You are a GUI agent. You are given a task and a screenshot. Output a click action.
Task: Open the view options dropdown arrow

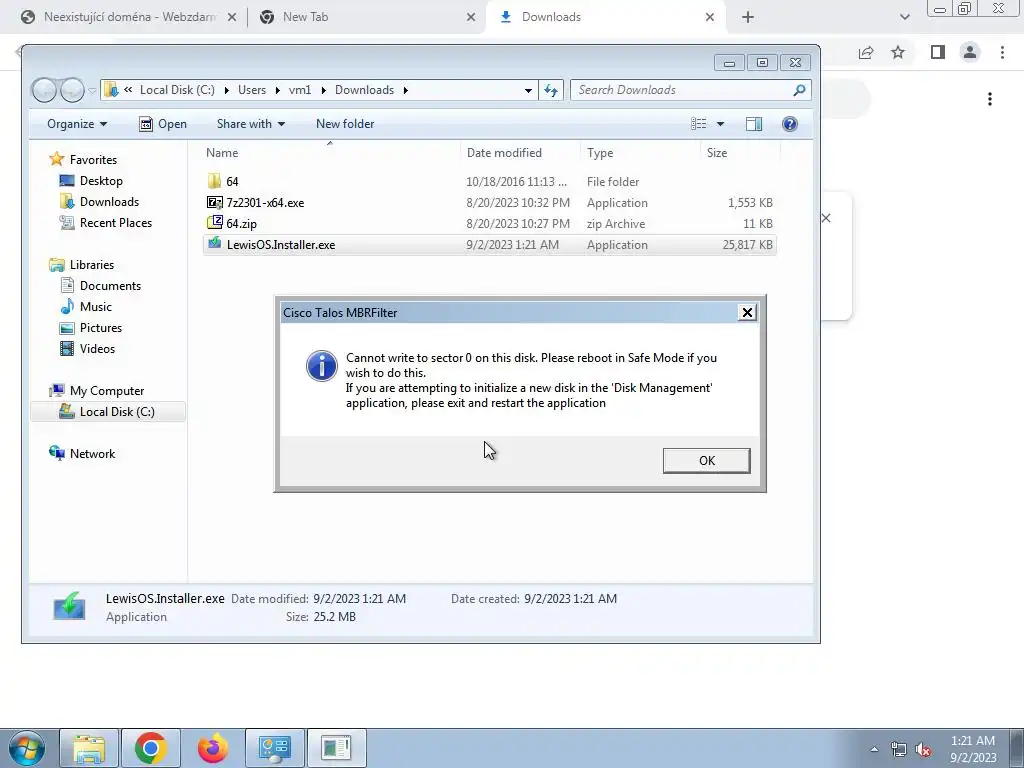tap(720, 124)
